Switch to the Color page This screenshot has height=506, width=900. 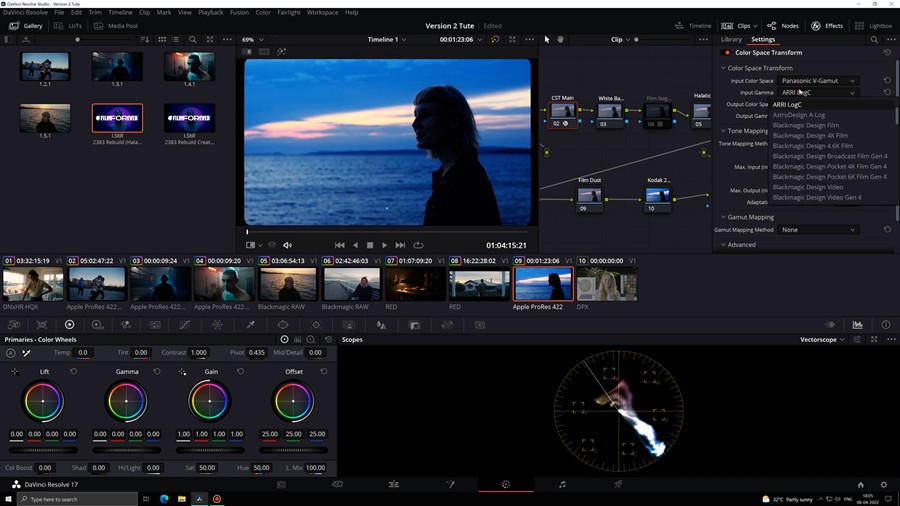(506, 485)
